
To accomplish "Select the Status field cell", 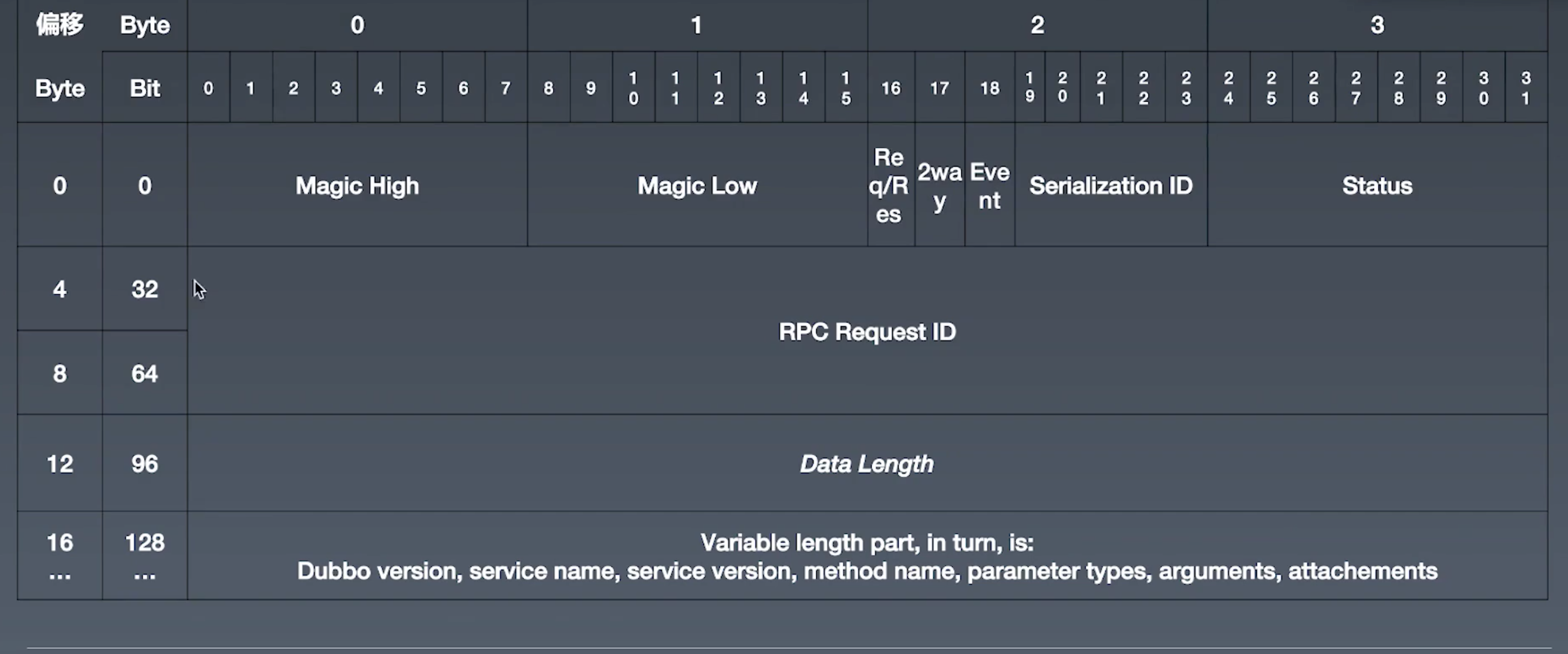I will [x=1377, y=185].
